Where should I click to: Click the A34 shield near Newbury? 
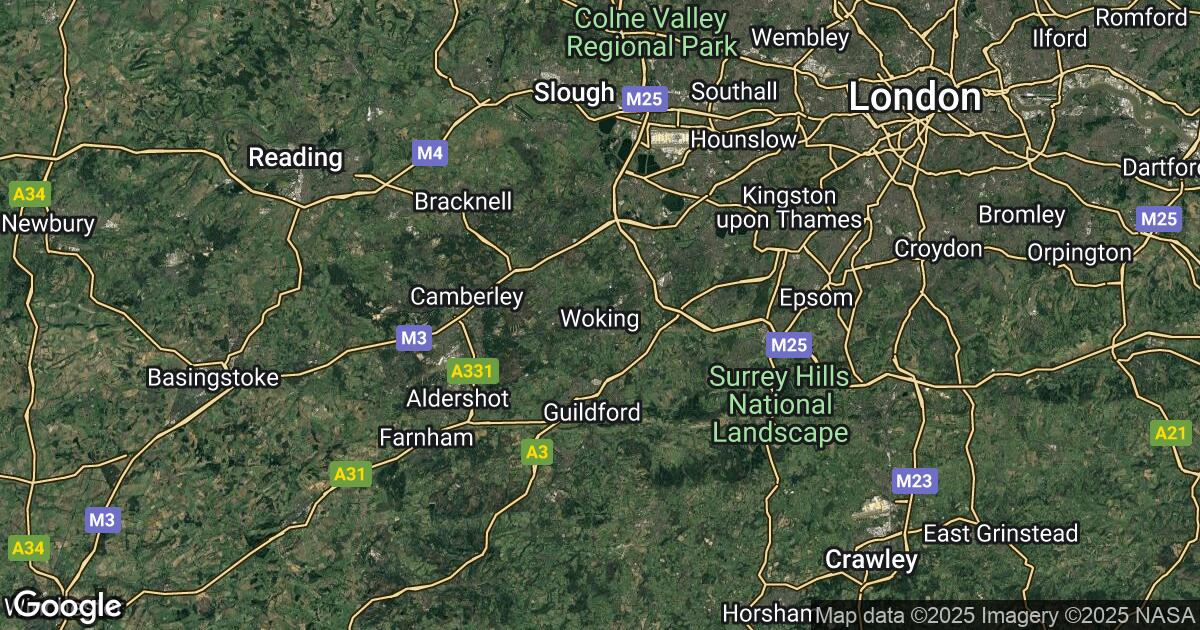click(x=27, y=192)
